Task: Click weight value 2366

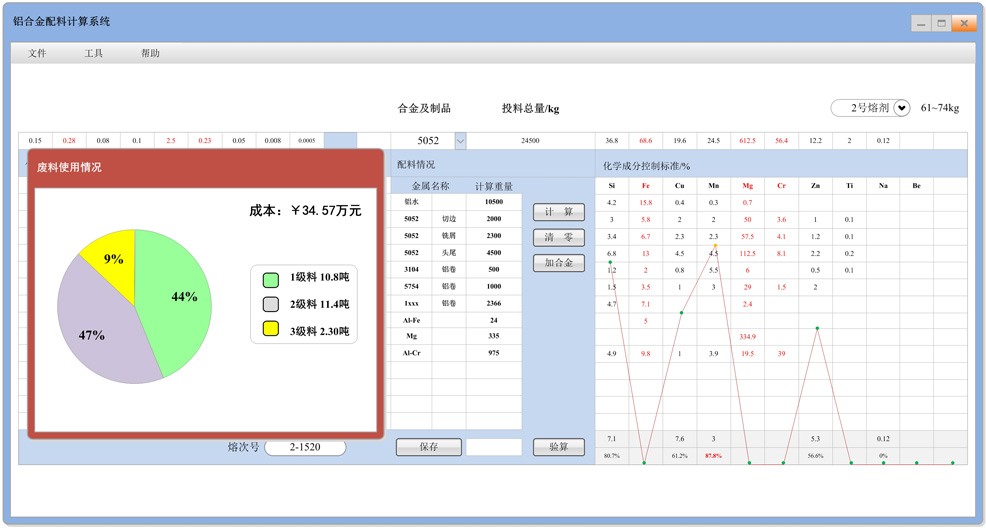Action: [x=494, y=303]
